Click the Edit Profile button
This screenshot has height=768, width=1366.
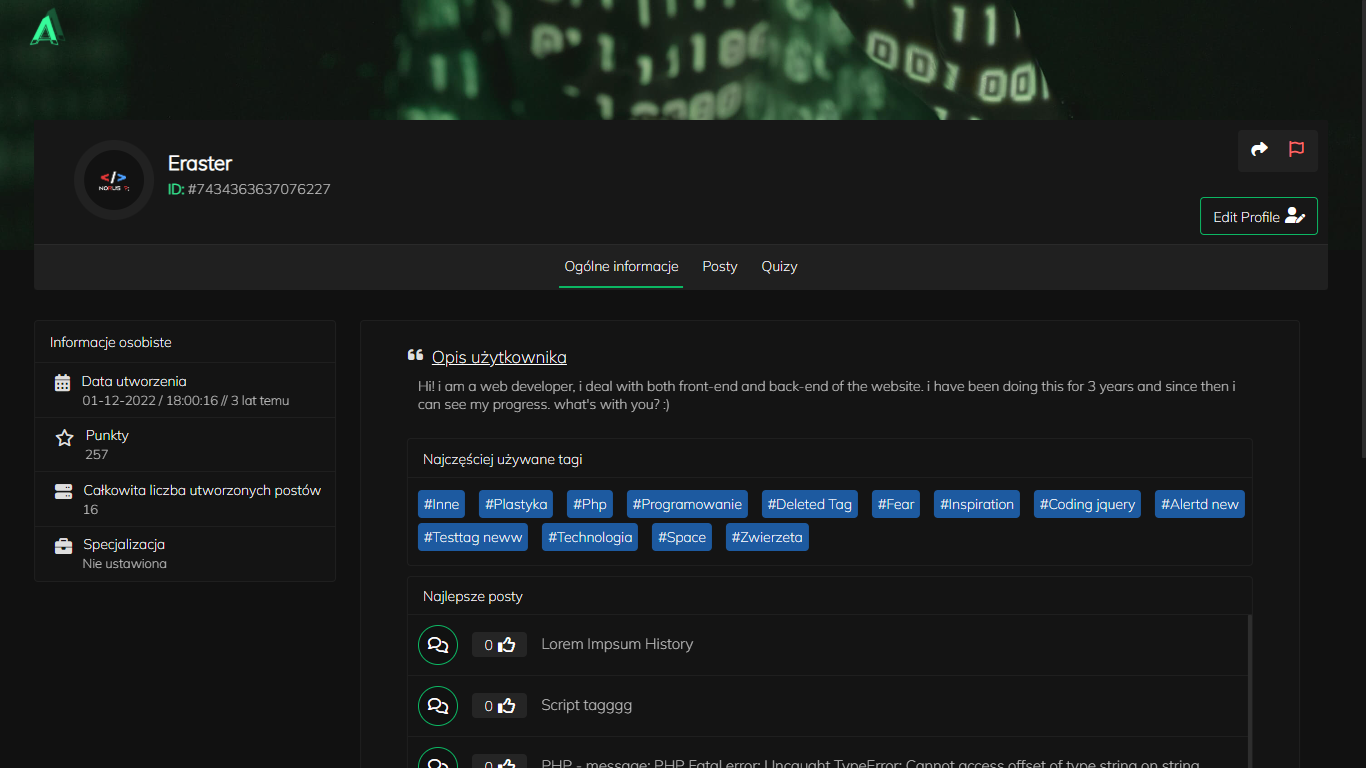tap(1258, 216)
